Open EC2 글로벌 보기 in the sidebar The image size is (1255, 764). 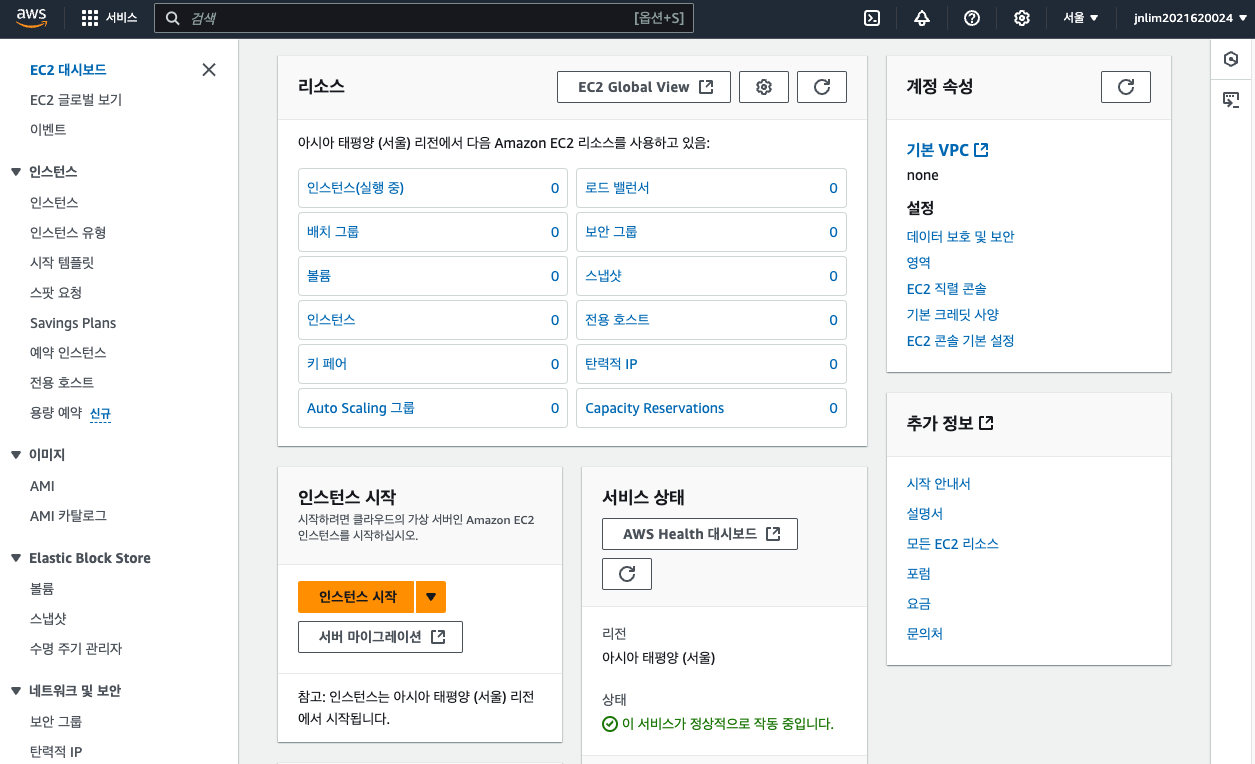[x=76, y=100]
